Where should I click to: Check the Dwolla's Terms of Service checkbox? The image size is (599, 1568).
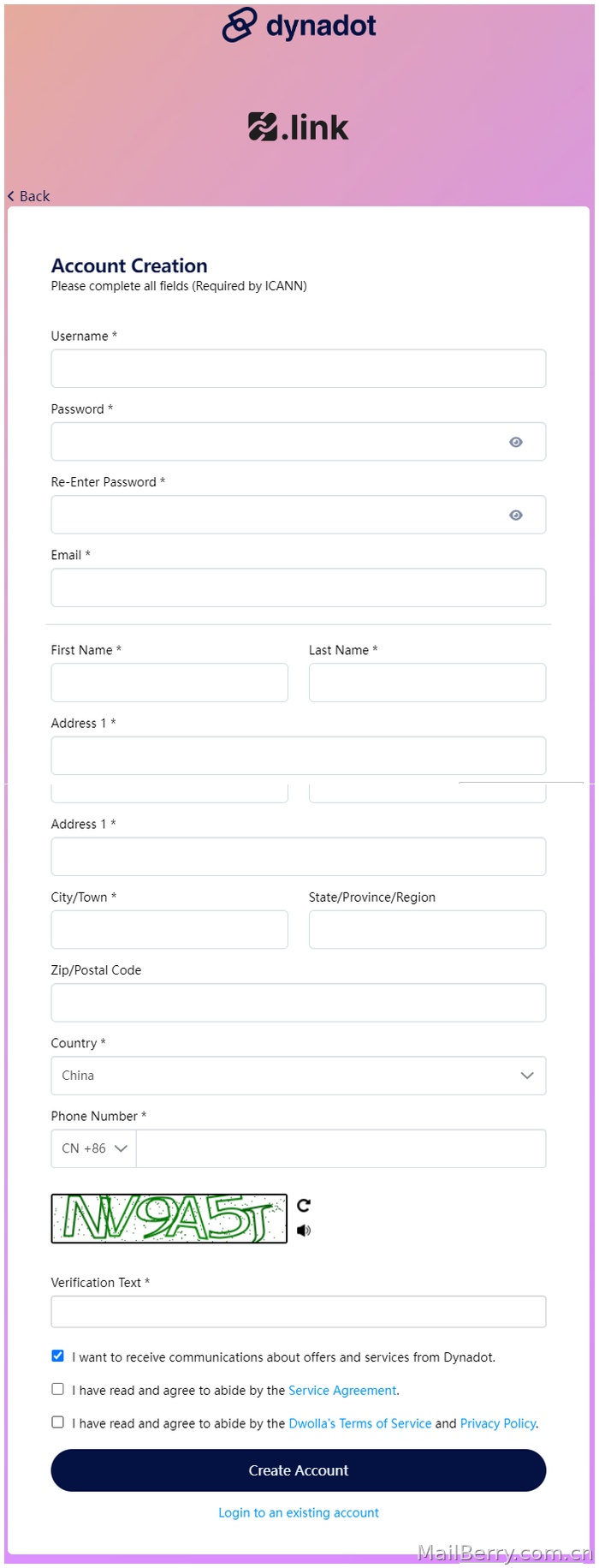57,1422
